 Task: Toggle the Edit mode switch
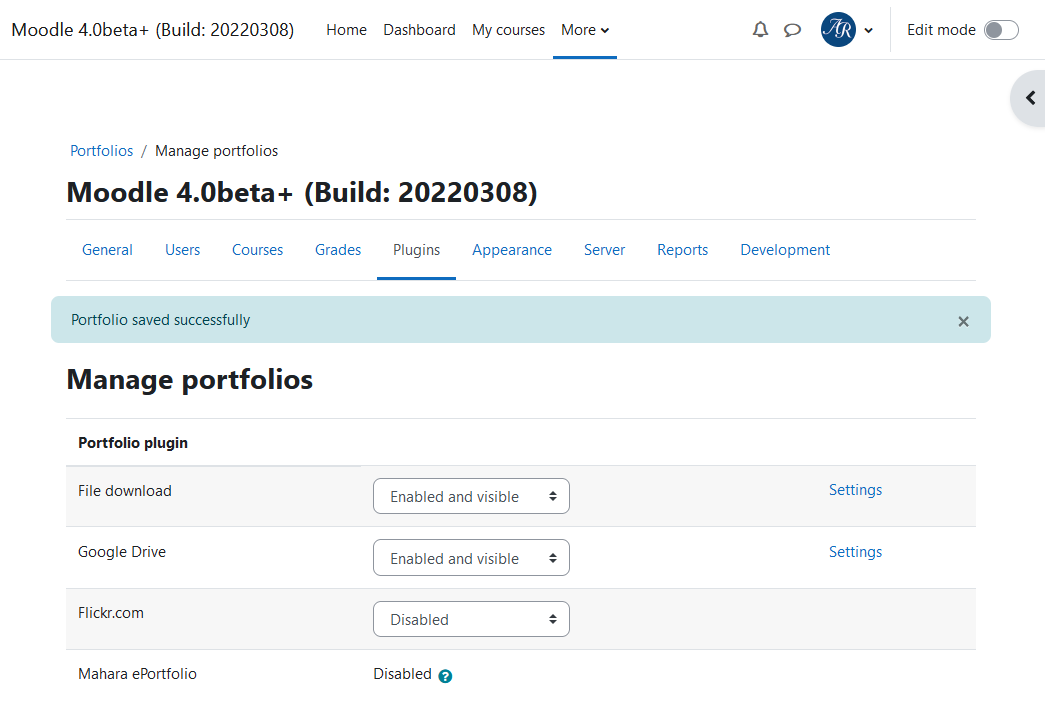1001,30
